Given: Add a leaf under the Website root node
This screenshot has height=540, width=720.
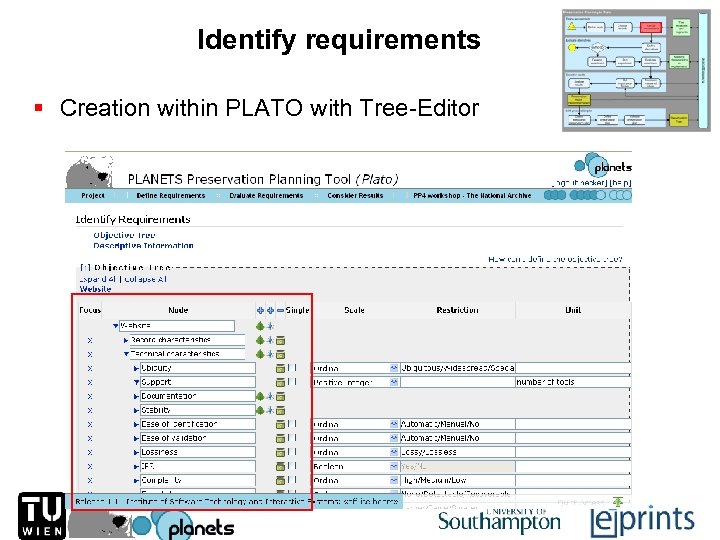Looking at the screenshot, I should [260, 326].
